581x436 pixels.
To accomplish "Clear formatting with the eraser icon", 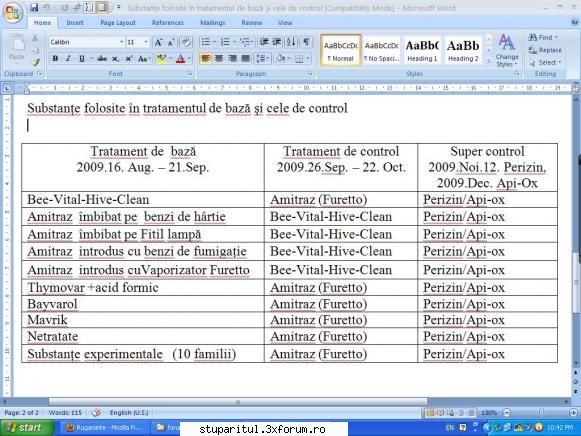I will [186, 42].
